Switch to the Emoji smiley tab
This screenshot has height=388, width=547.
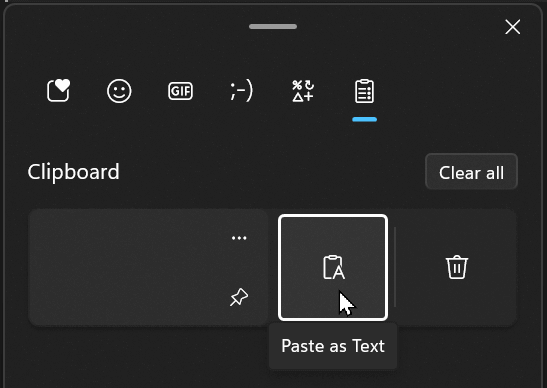tap(119, 91)
